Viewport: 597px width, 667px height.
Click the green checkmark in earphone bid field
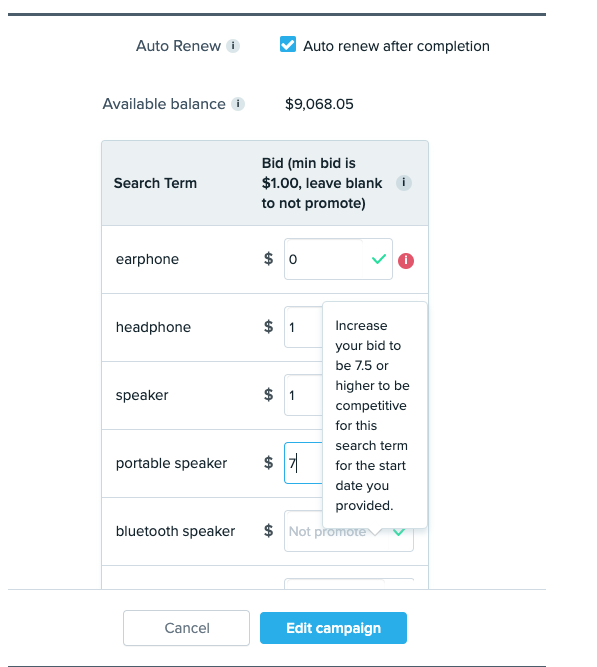tap(379, 259)
